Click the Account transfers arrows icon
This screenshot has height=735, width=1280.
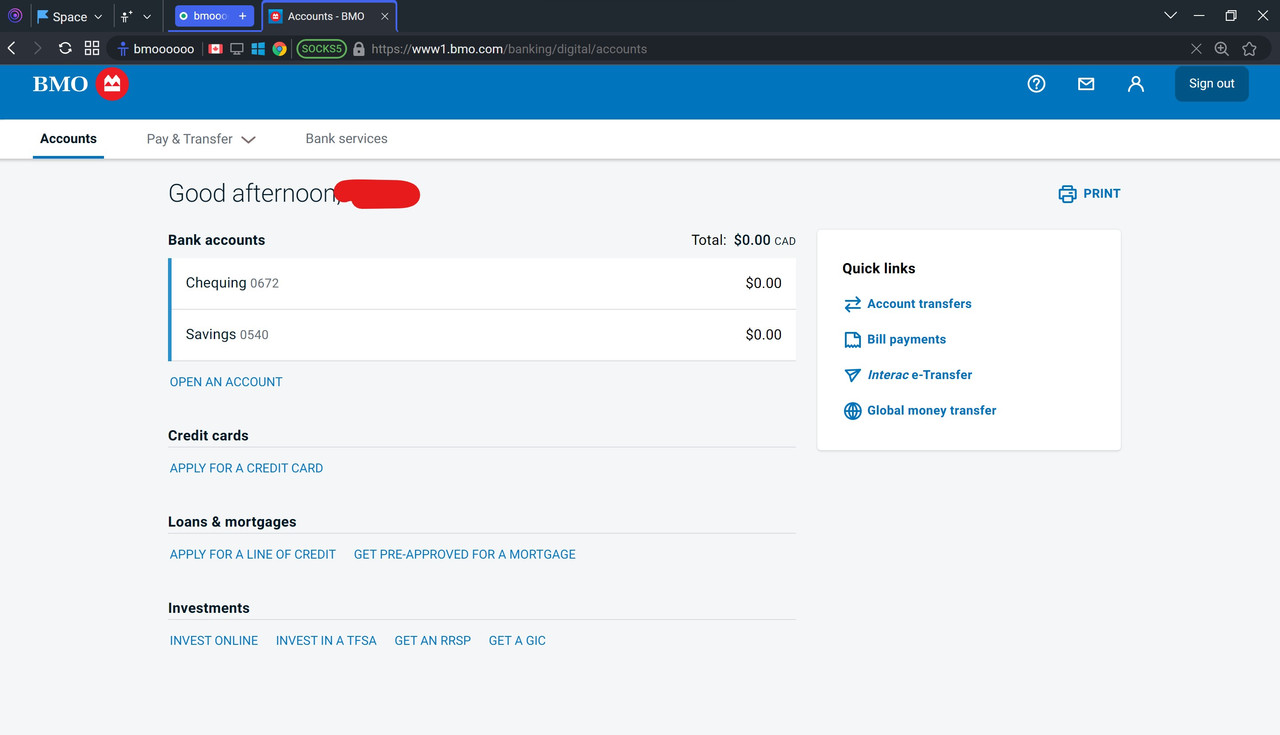click(852, 304)
